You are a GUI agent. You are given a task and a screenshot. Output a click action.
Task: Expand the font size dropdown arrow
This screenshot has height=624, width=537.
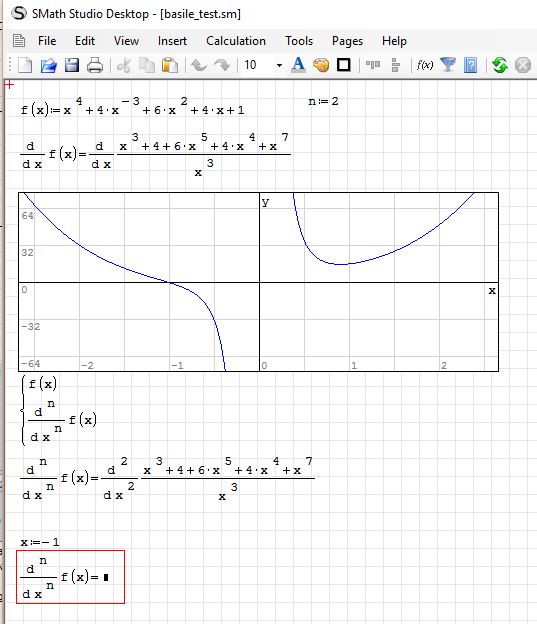click(x=279, y=65)
